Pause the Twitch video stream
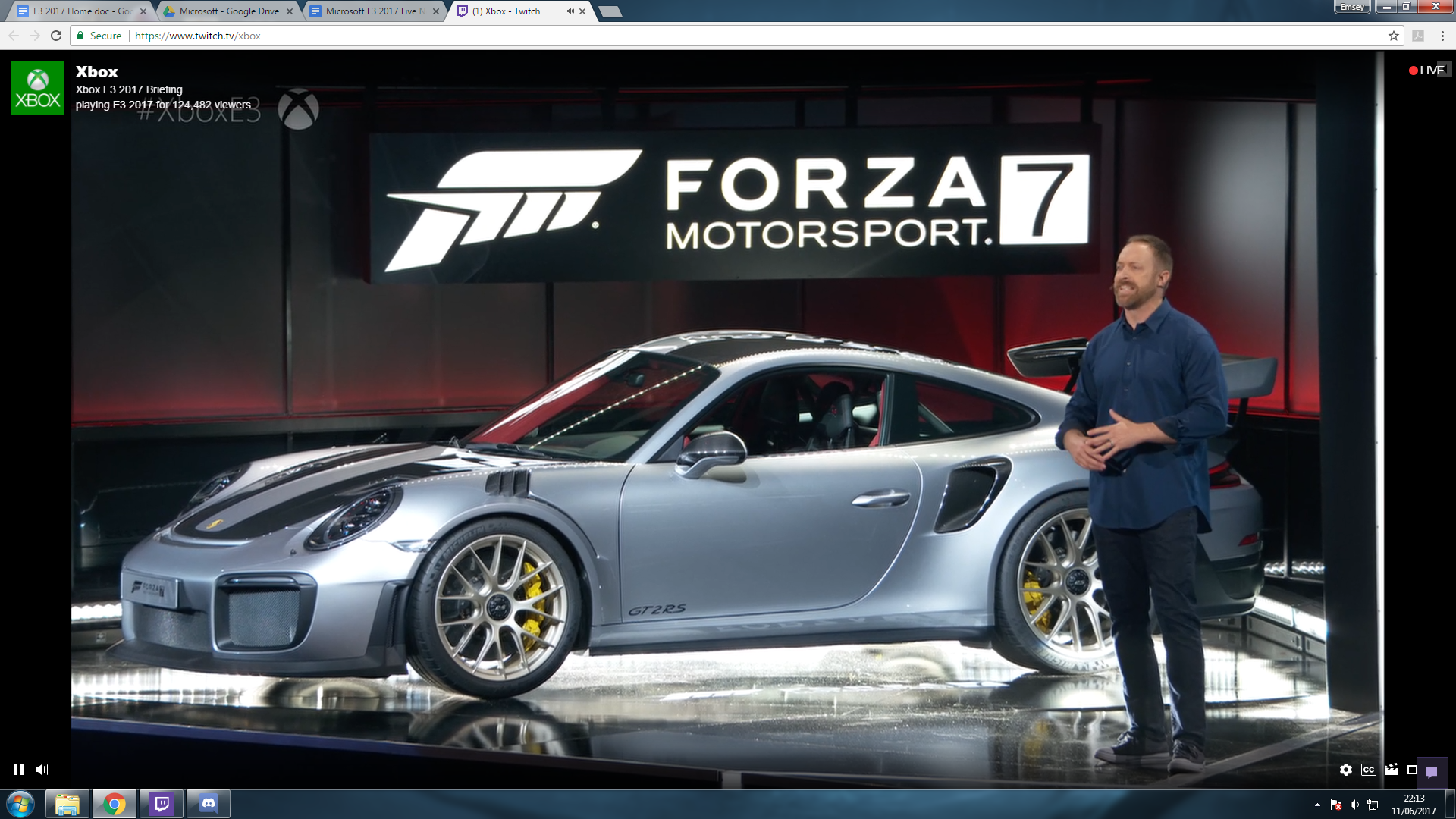1456x819 pixels. click(x=18, y=770)
